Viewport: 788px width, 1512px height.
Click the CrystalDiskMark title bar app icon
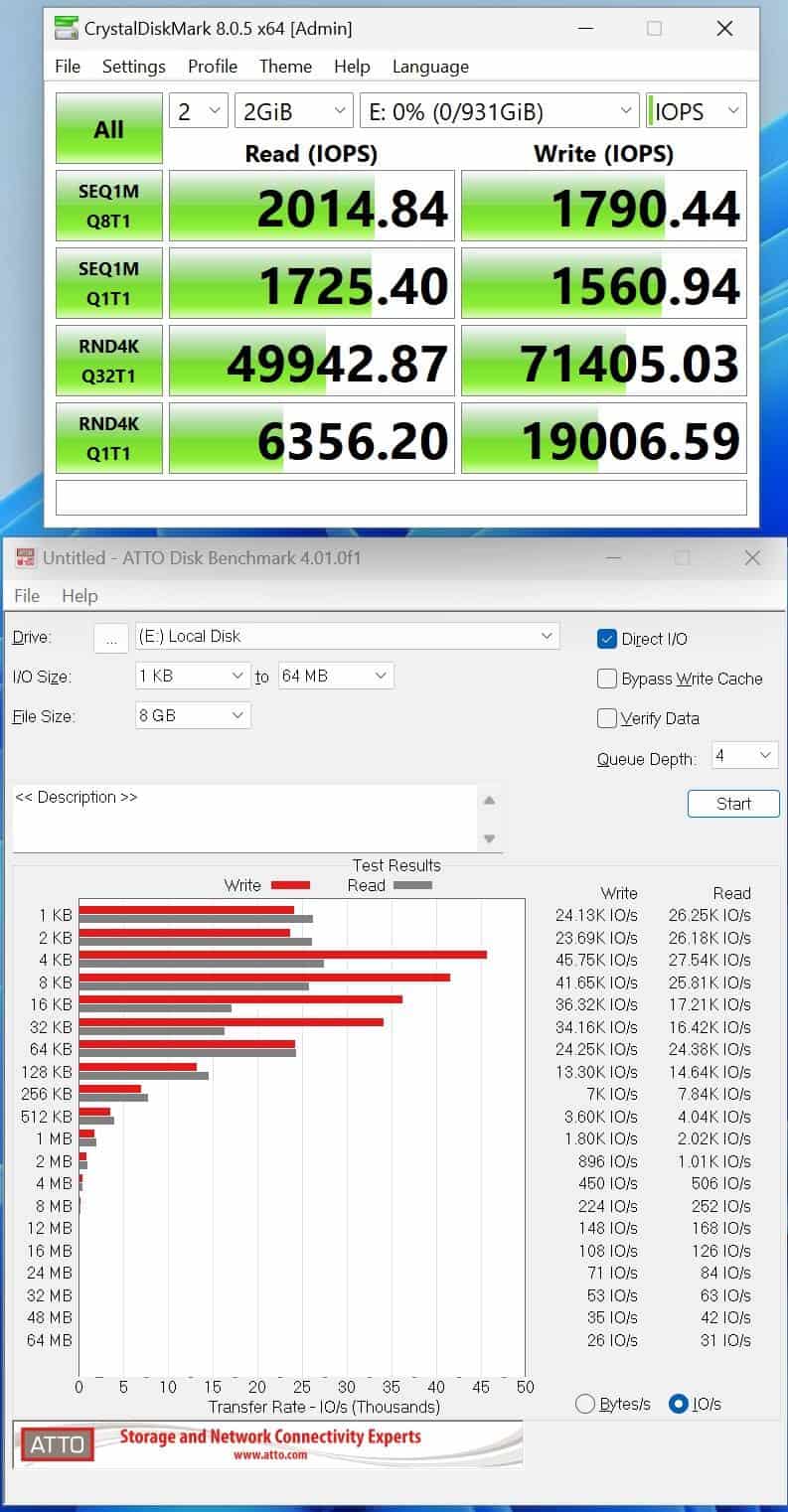coord(66,29)
